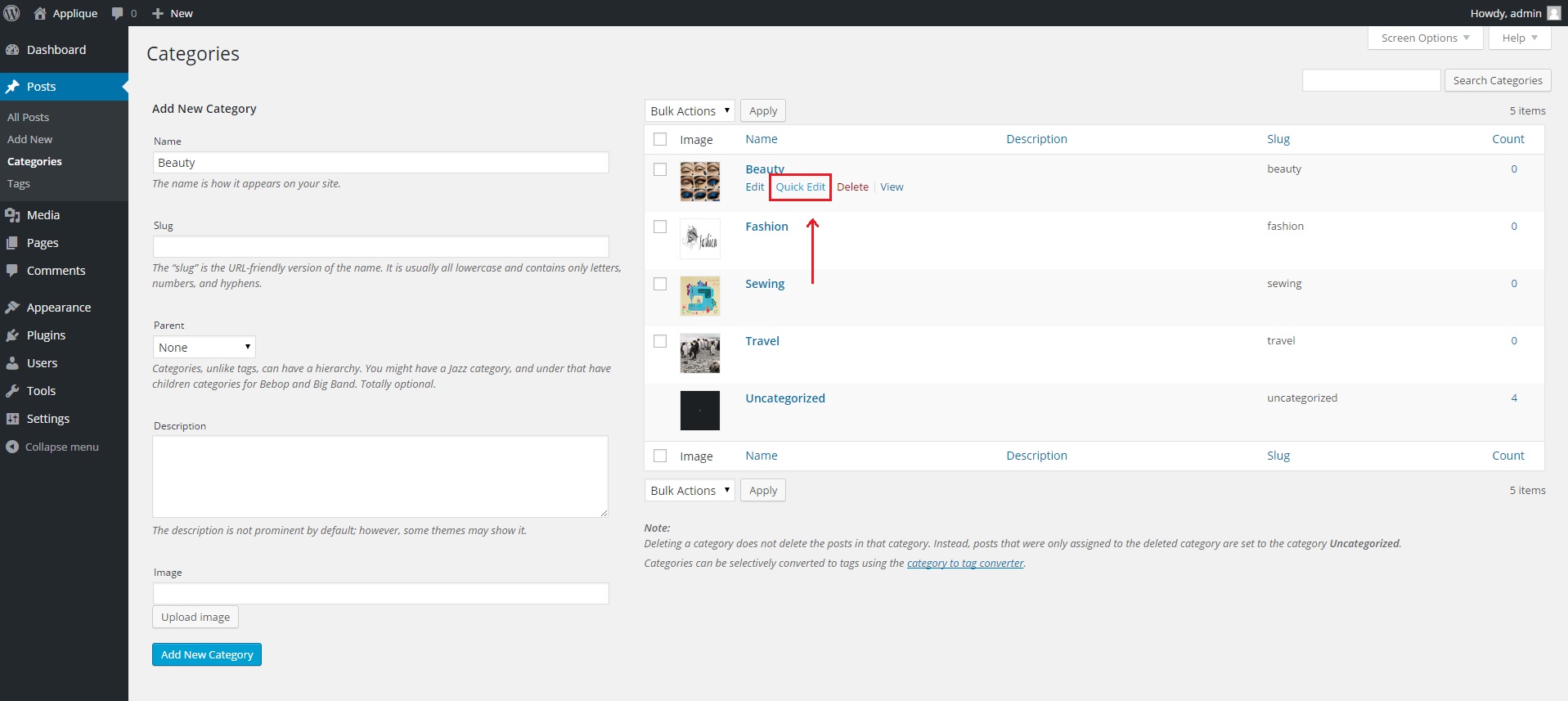Open the top Bulk Actions dropdown
Image resolution: width=1568 pixels, height=701 pixels.
click(690, 111)
